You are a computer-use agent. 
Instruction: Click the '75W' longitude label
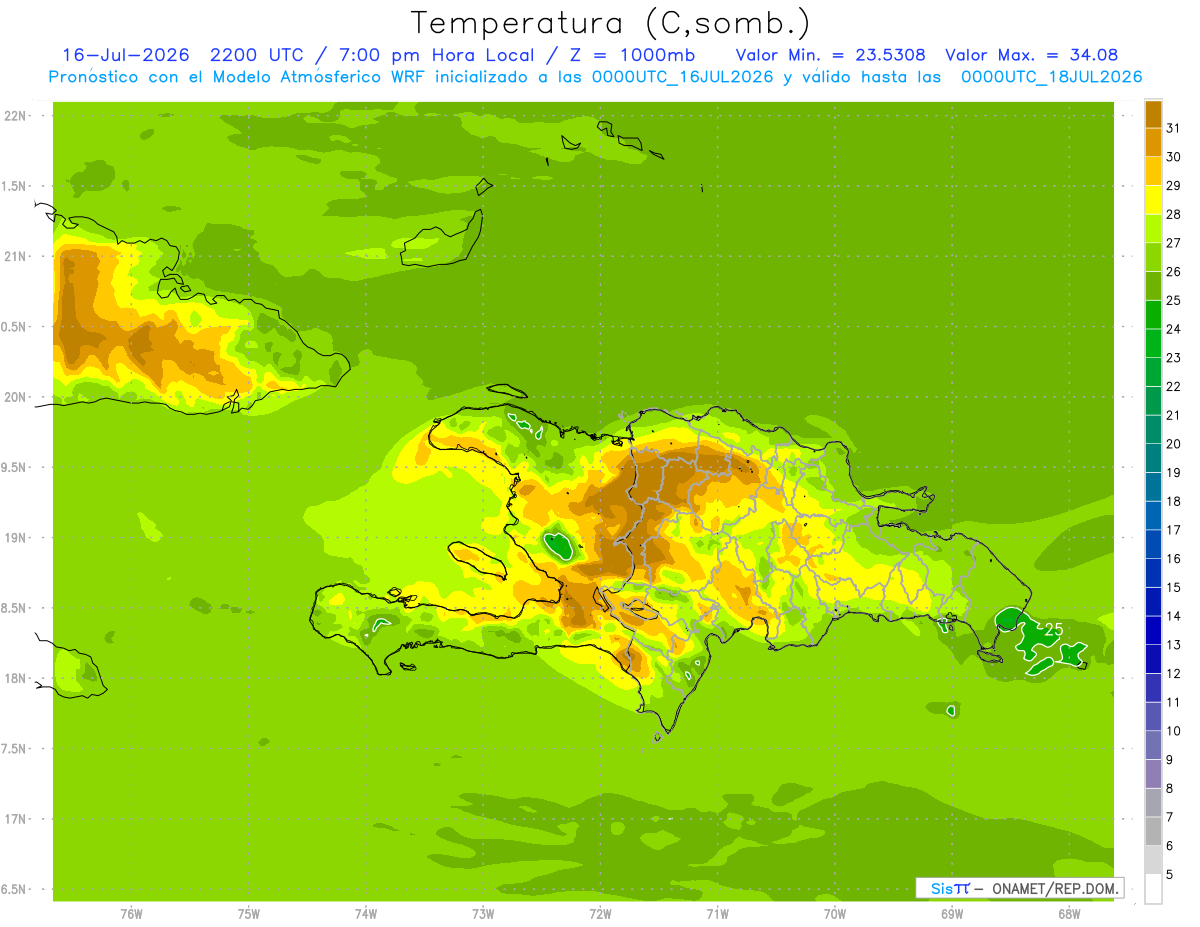tap(249, 913)
